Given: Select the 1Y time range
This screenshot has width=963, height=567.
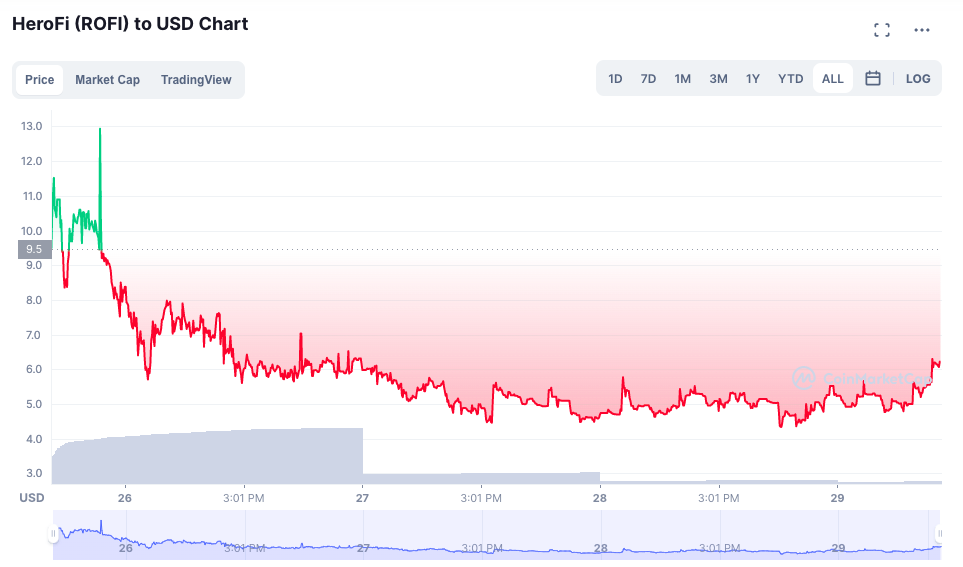Looking at the screenshot, I should (752, 79).
